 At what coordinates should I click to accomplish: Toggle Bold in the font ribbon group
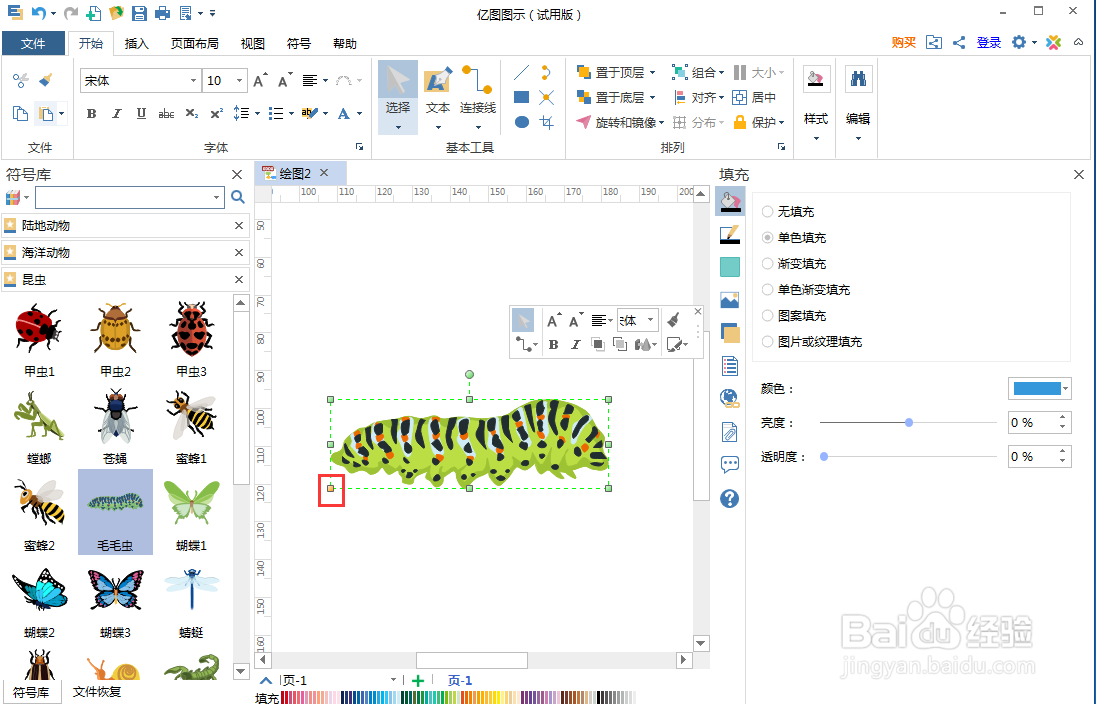coord(91,113)
